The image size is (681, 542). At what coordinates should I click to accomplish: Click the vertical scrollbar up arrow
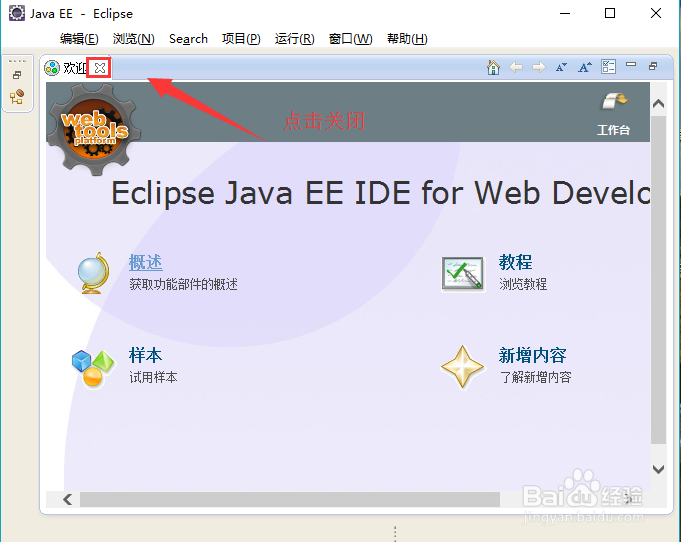[x=658, y=103]
